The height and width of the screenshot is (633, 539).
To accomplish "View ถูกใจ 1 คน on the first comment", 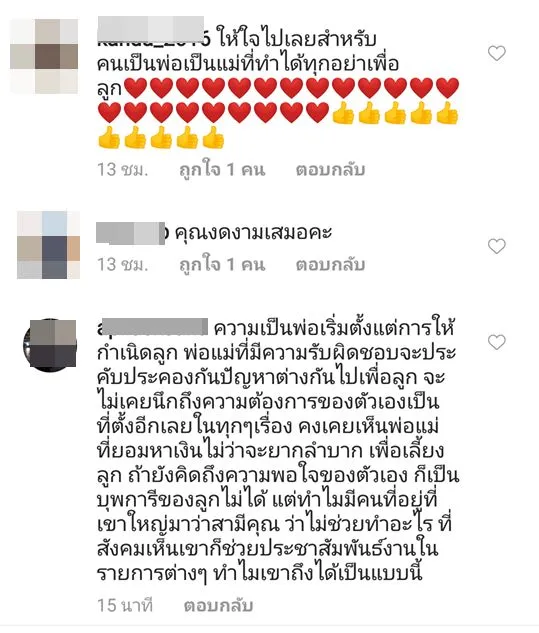I will pos(222,170).
